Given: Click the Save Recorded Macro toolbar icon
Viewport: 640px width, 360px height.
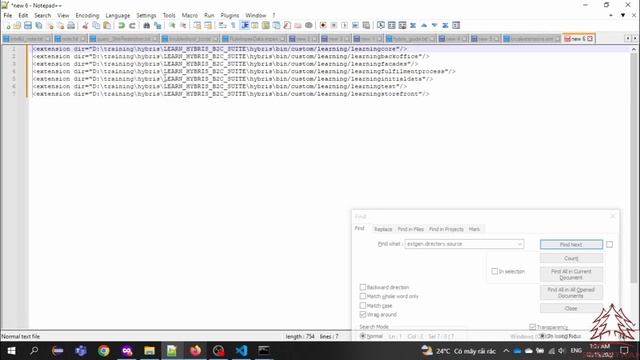Looking at the screenshot, I should coord(366,26).
